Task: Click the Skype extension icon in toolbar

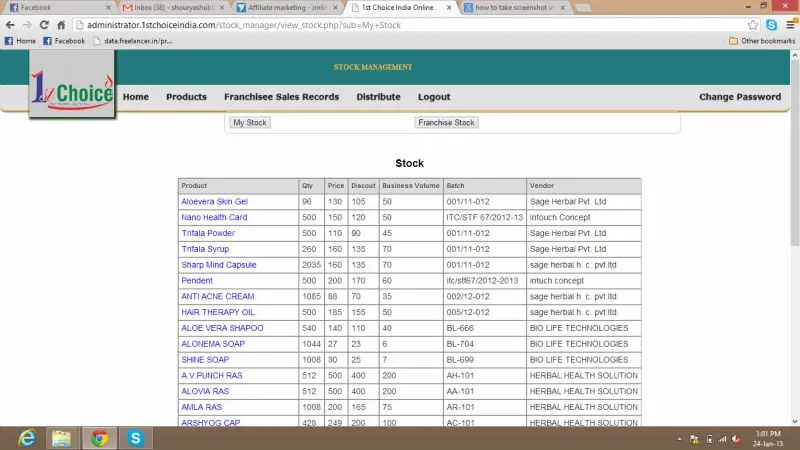Action: [771, 24]
